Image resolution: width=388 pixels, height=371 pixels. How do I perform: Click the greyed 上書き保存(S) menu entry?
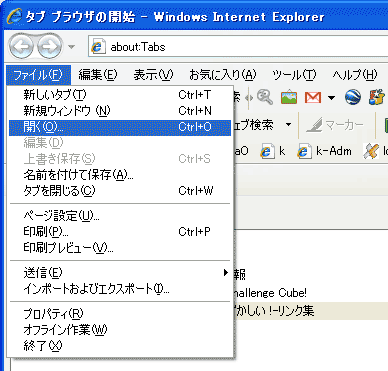[120, 159]
